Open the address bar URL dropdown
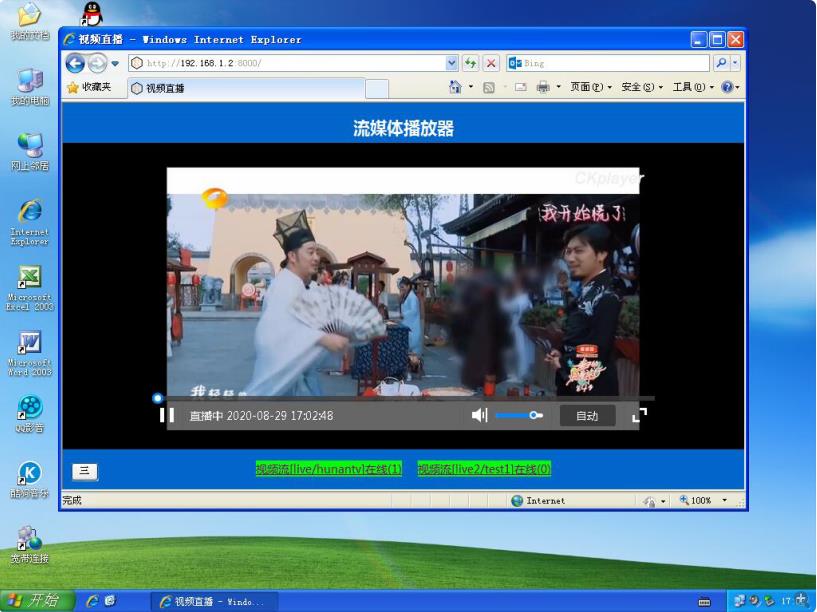817x612 pixels. pyautogui.click(x=452, y=63)
